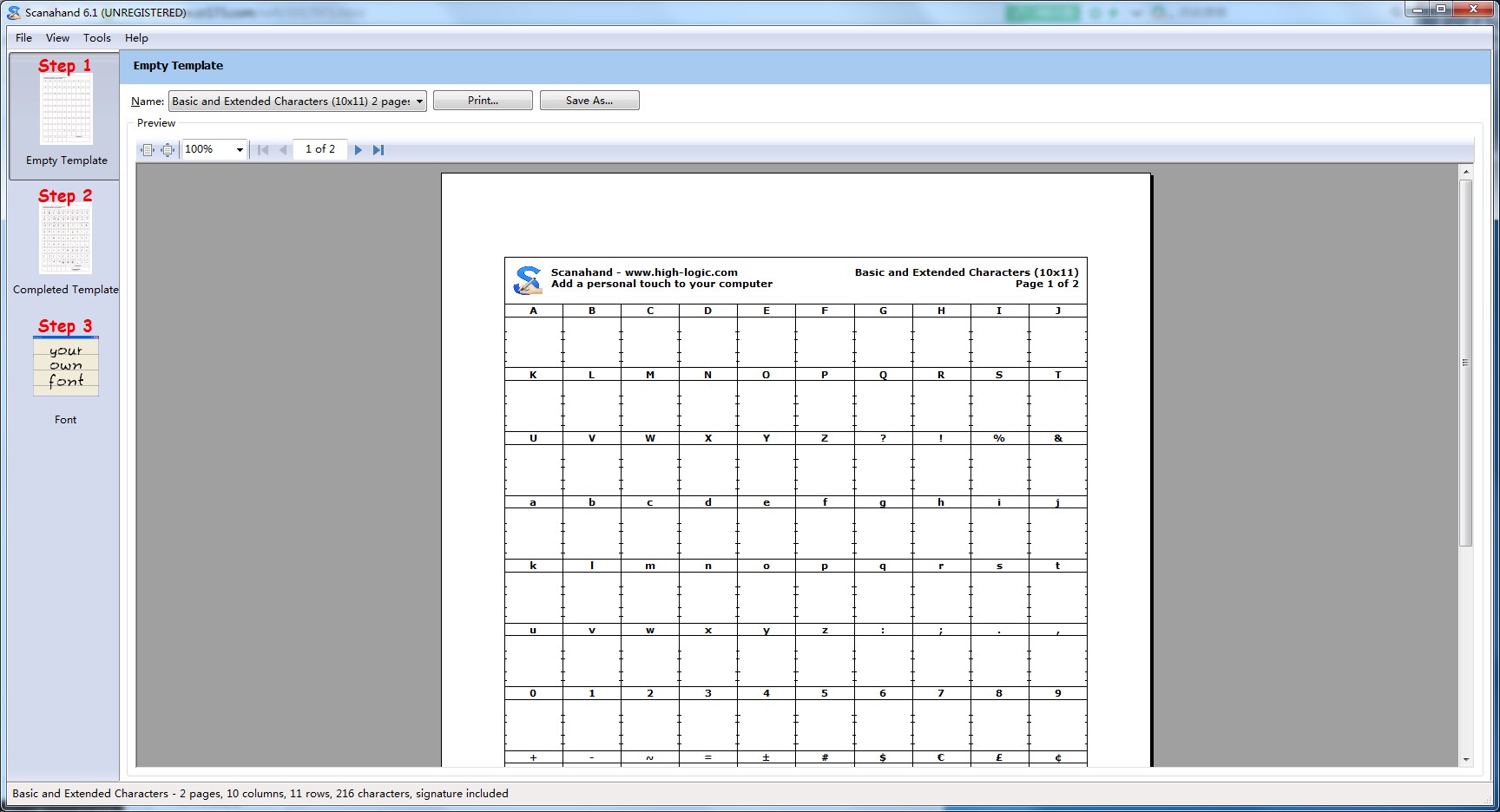Click the fit page width icon
1500x812 pixels.
tap(147, 150)
